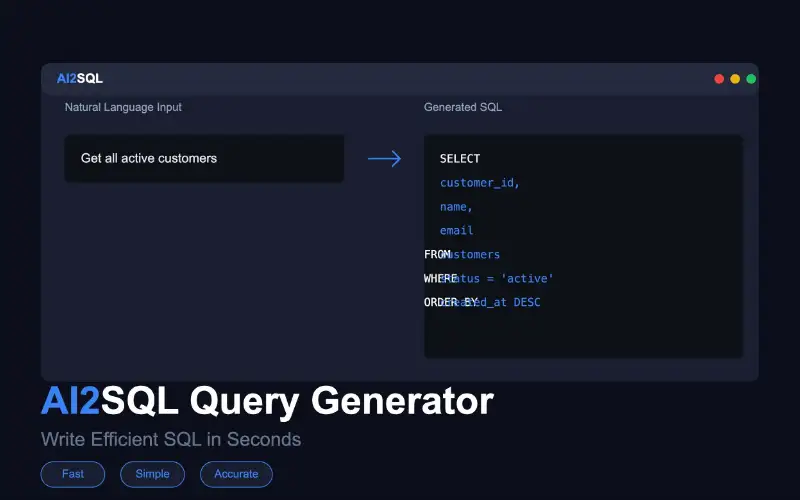Click the yellow window control dot

[735, 79]
